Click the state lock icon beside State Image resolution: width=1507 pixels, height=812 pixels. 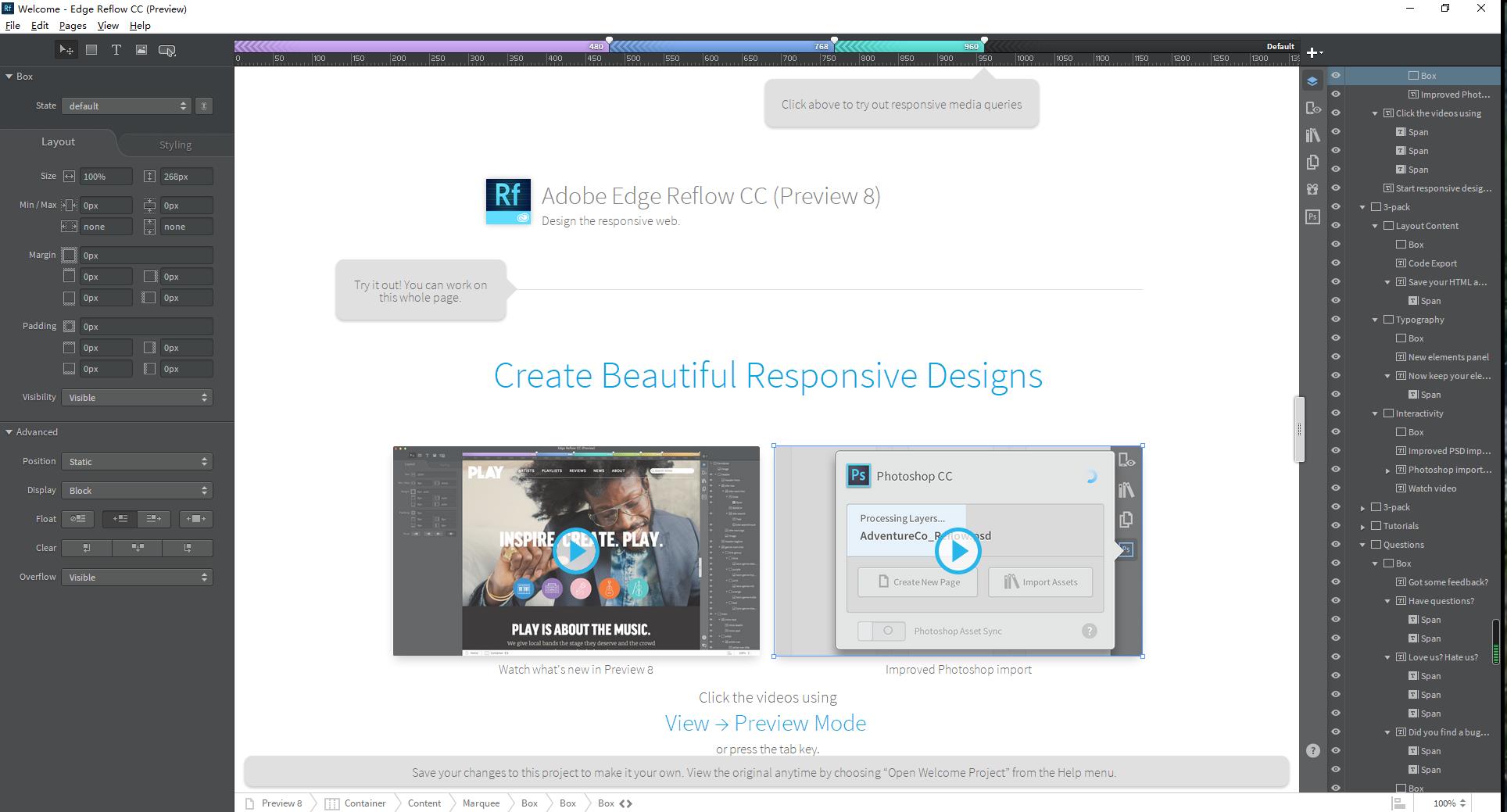[x=204, y=106]
